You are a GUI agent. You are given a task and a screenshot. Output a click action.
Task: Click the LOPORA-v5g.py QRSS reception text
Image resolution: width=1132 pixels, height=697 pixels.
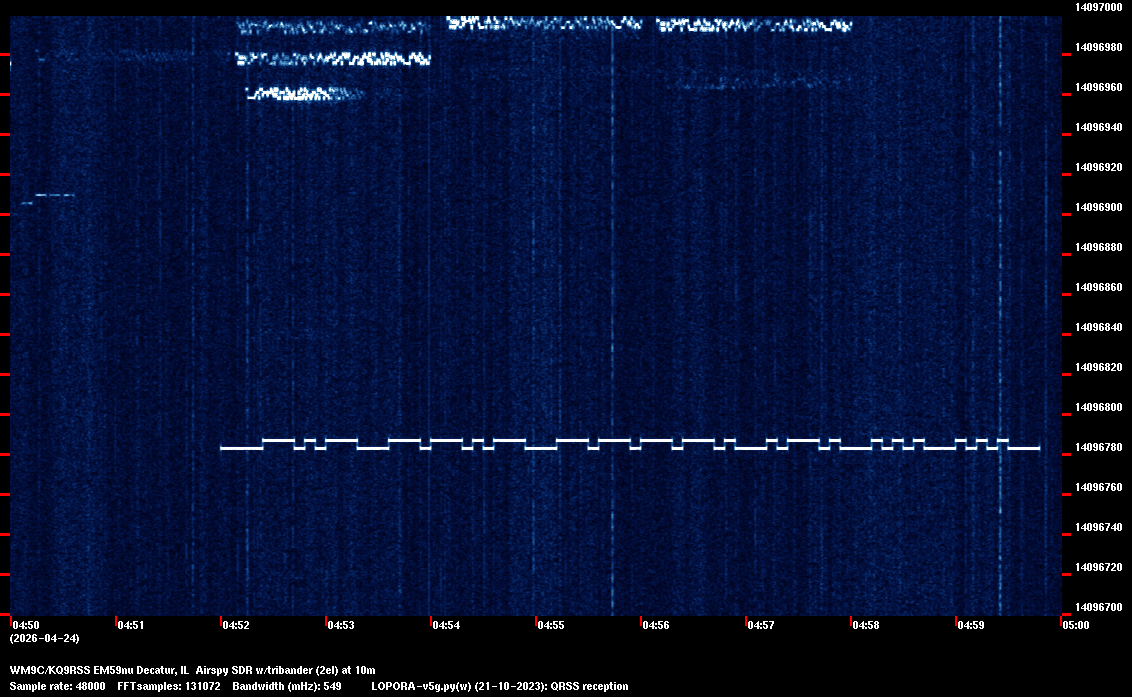499,686
